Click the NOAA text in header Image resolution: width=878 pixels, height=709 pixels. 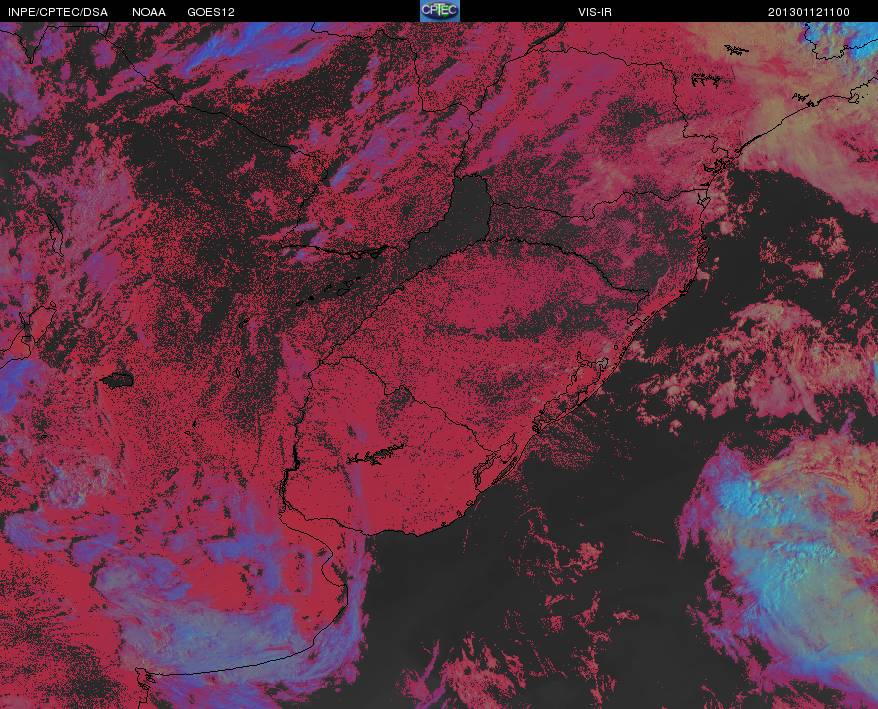(149, 12)
